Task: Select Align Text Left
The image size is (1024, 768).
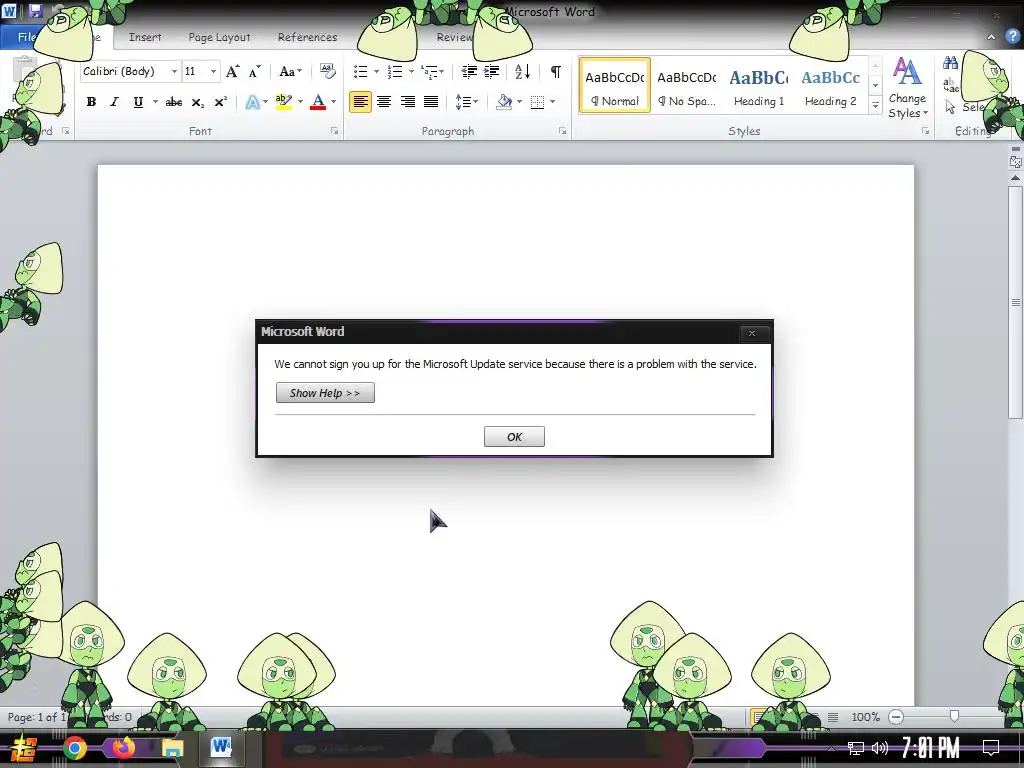Action: (x=360, y=102)
